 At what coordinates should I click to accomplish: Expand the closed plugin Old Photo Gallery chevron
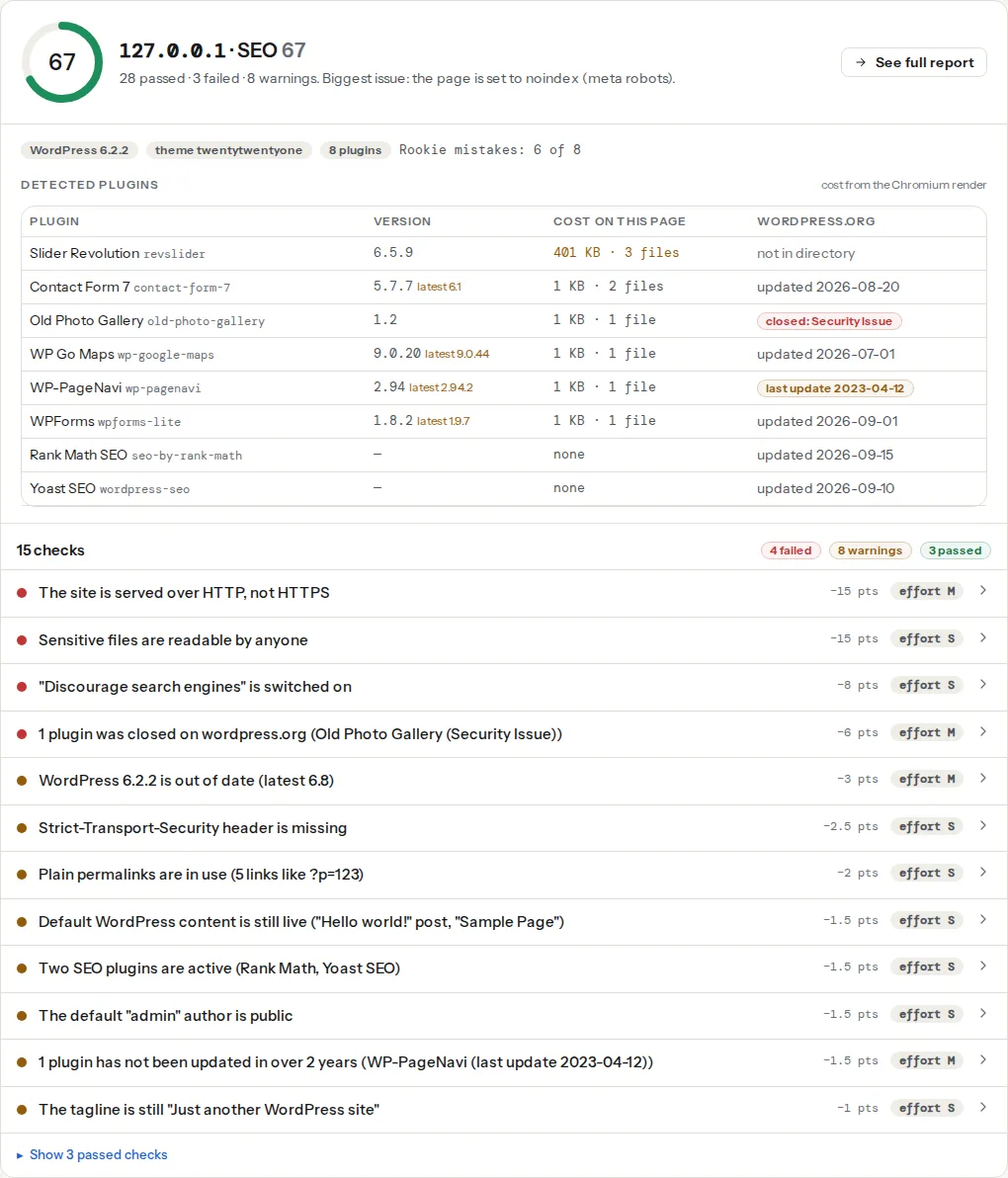tap(982, 732)
